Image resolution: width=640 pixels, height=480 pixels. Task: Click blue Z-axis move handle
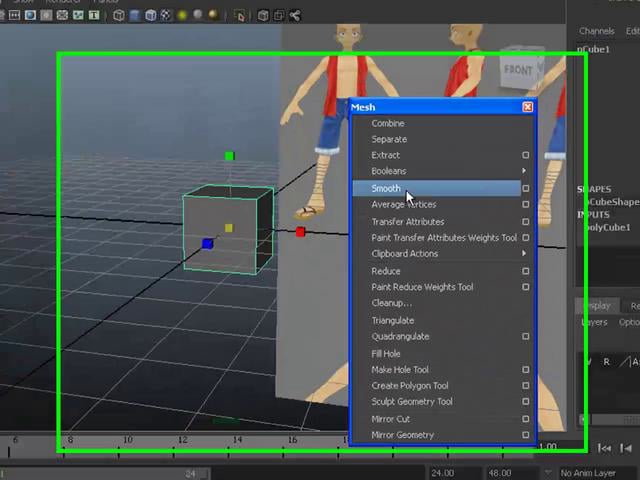click(207, 244)
